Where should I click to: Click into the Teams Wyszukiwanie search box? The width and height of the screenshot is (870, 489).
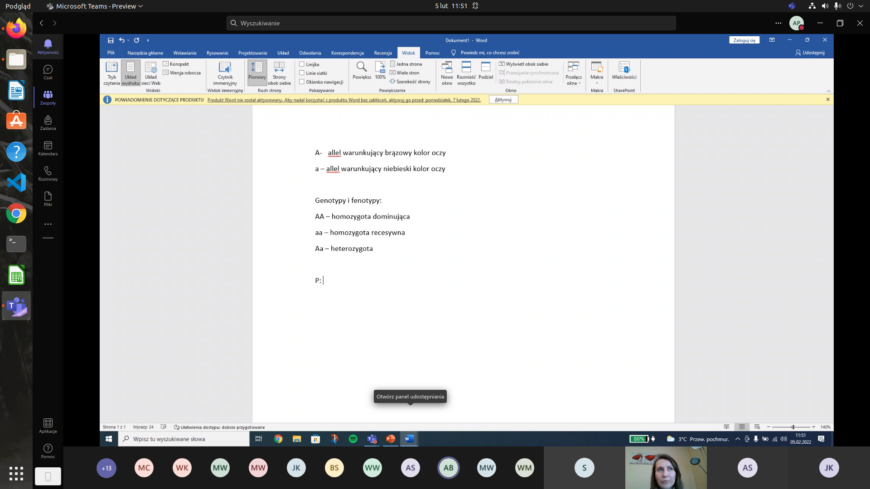tap(451, 23)
